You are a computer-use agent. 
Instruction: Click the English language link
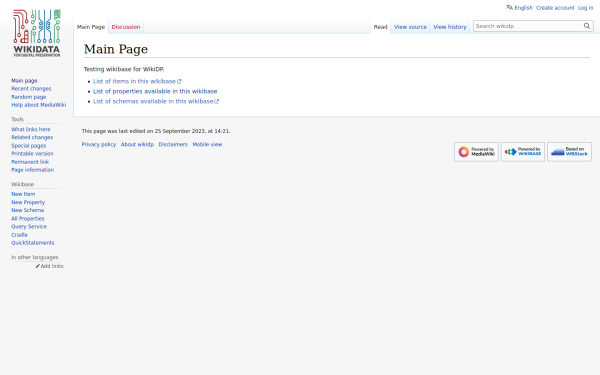pyautogui.click(x=523, y=8)
